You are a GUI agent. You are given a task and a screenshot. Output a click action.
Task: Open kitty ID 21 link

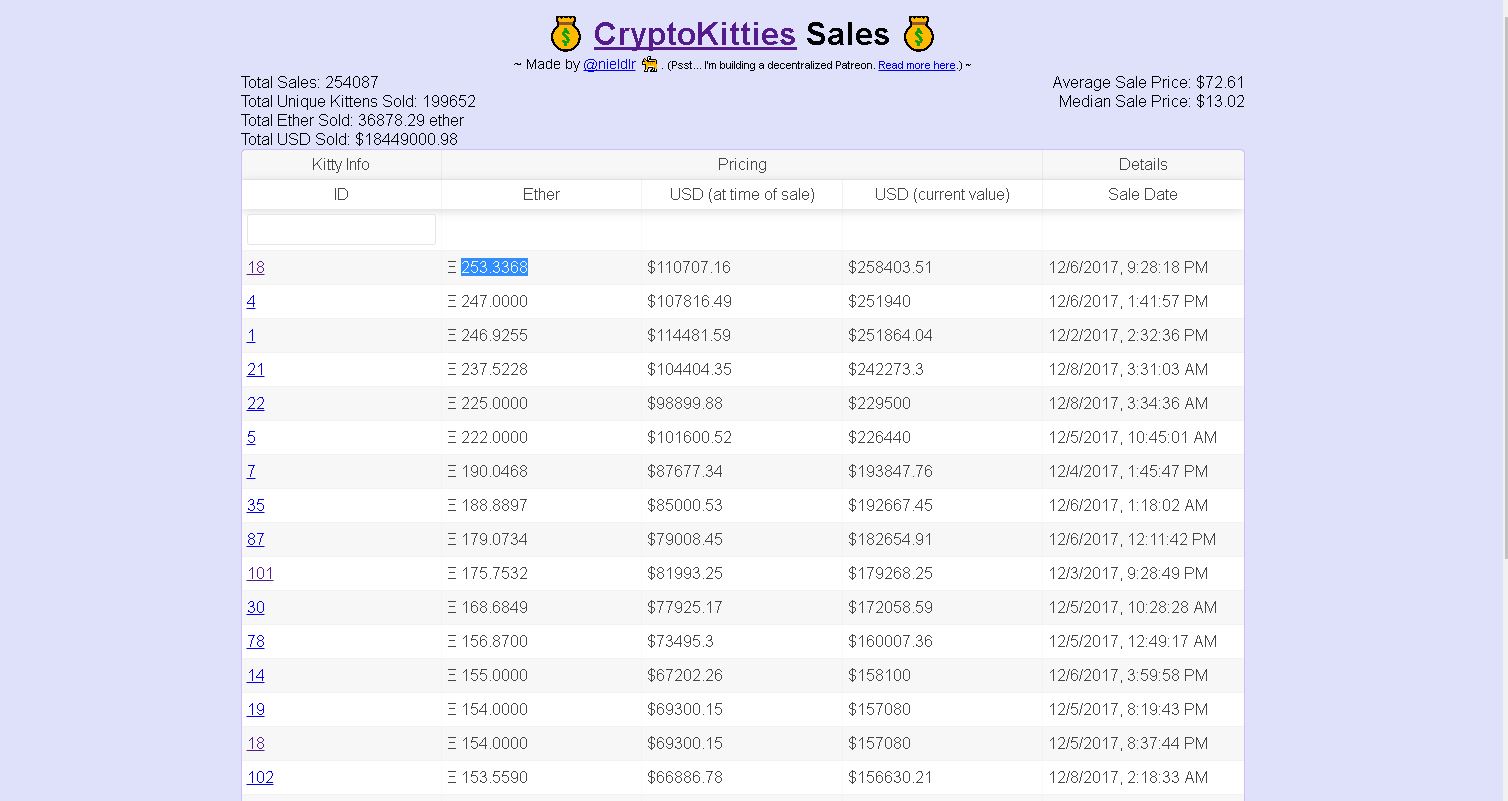click(x=256, y=369)
